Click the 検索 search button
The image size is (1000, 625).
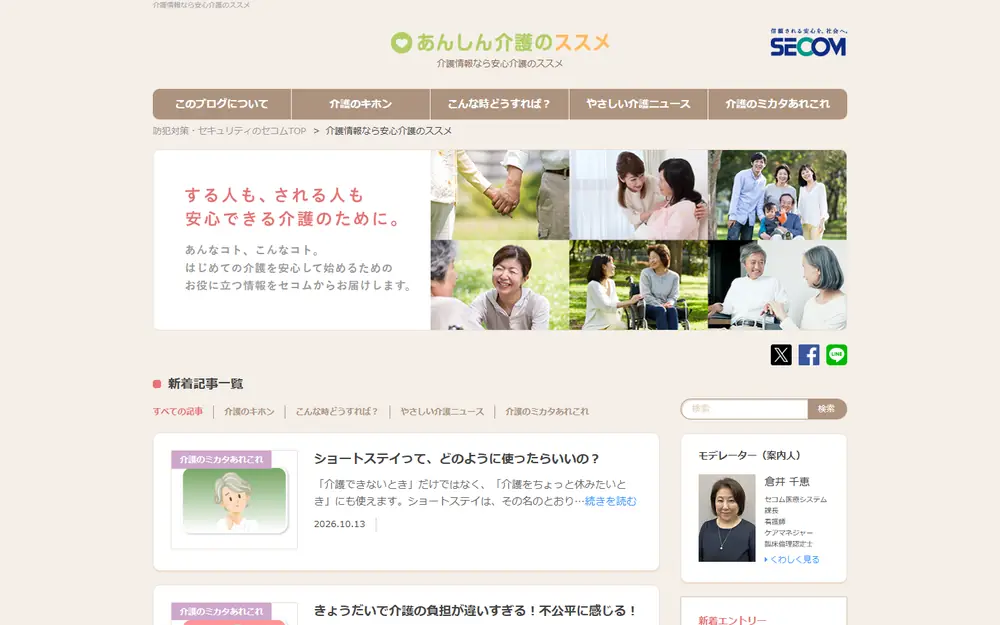click(x=827, y=409)
